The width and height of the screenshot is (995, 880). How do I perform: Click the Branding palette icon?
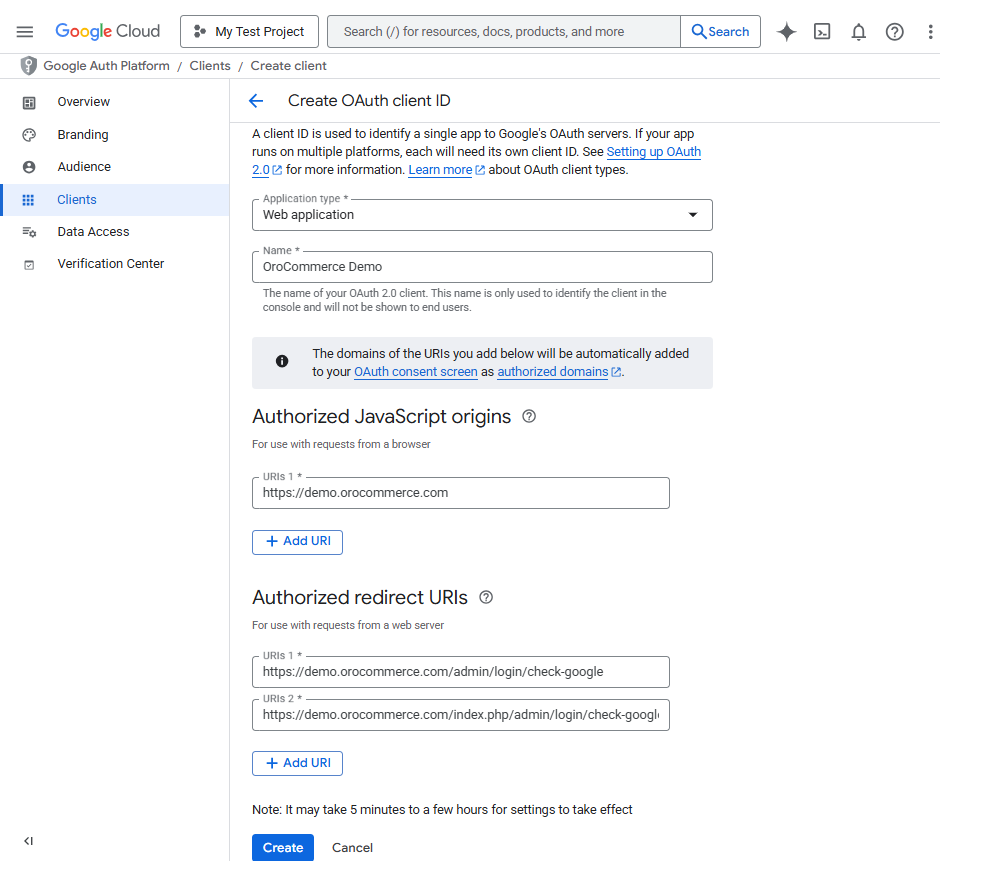click(29, 135)
